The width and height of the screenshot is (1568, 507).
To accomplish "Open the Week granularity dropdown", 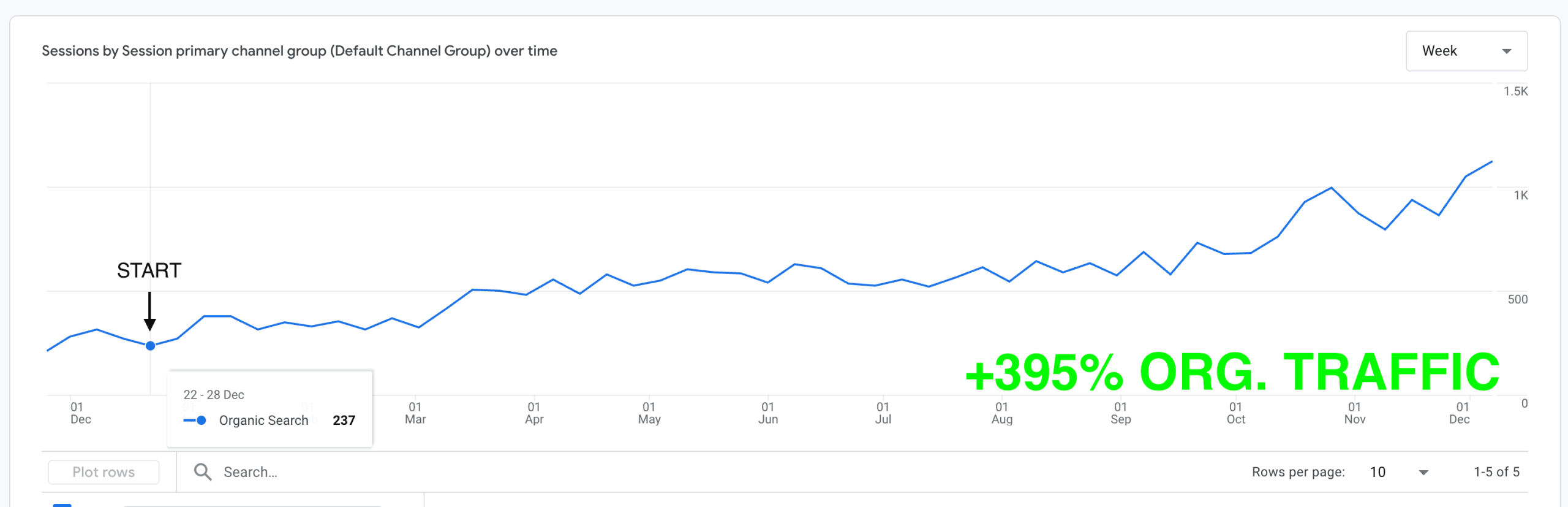I will [1465, 51].
